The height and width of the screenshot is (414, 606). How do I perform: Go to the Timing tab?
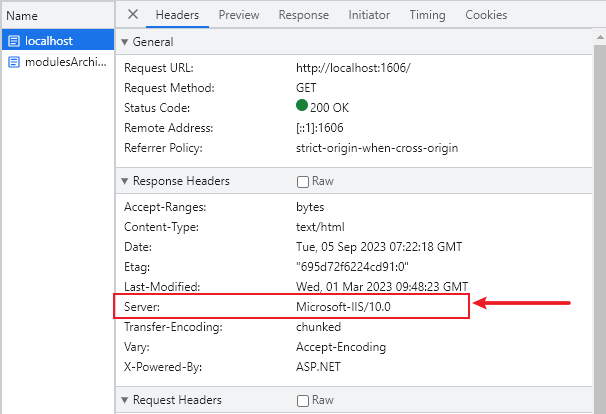pos(428,15)
